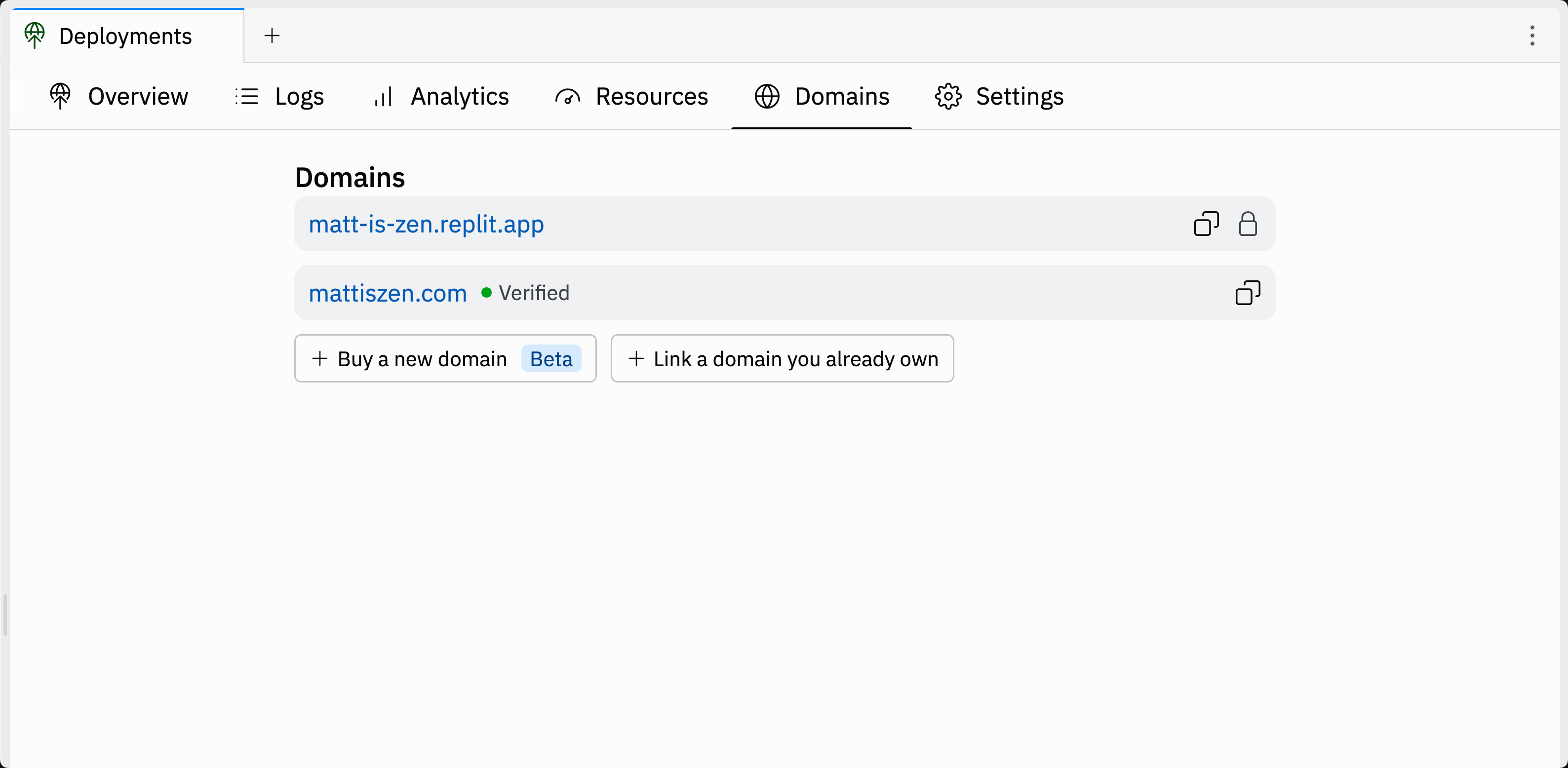Image resolution: width=1568 pixels, height=768 pixels.
Task: Copy the matt-is-zen.replit.app domain
Action: click(1206, 224)
